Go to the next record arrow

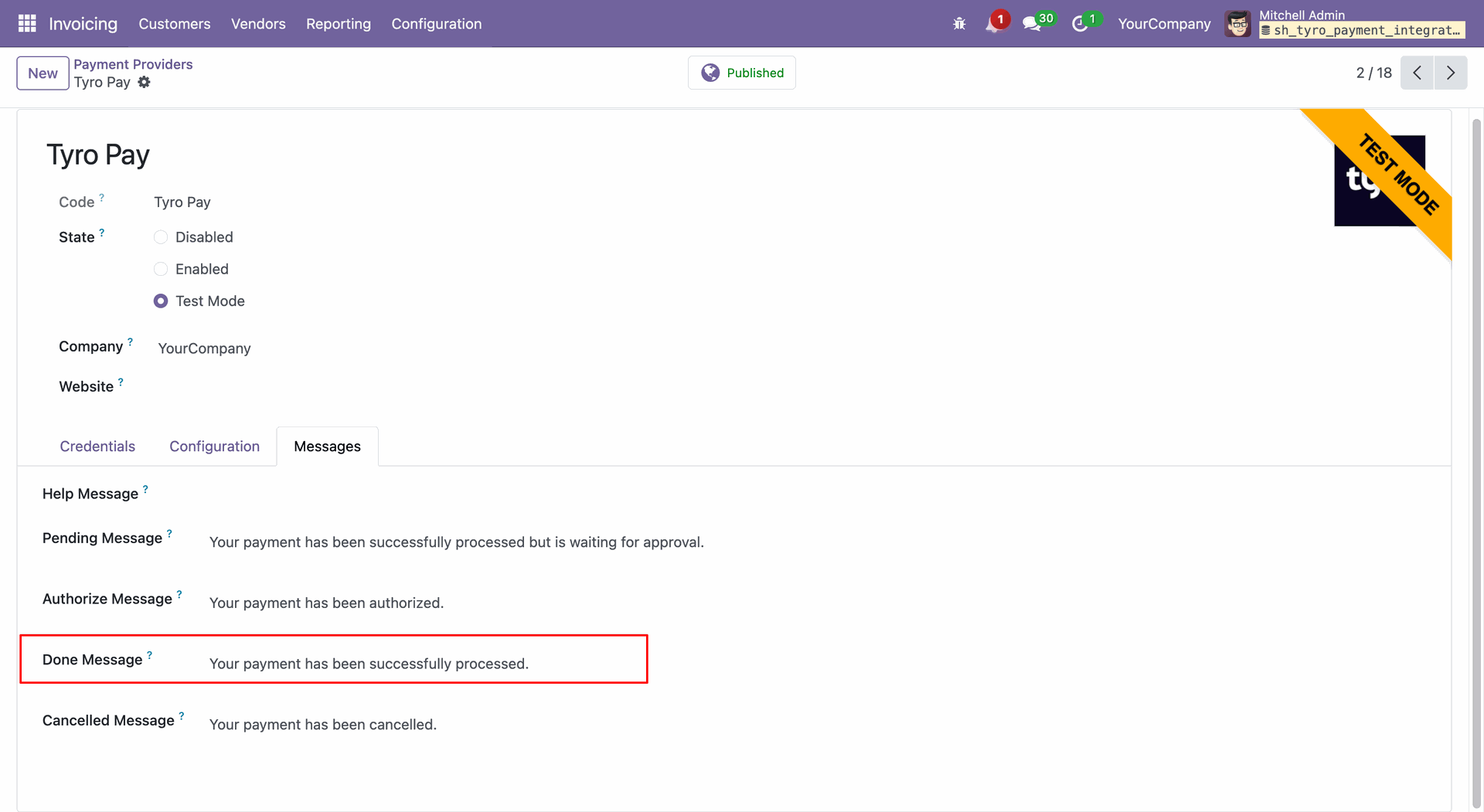tap(1451, 73)
